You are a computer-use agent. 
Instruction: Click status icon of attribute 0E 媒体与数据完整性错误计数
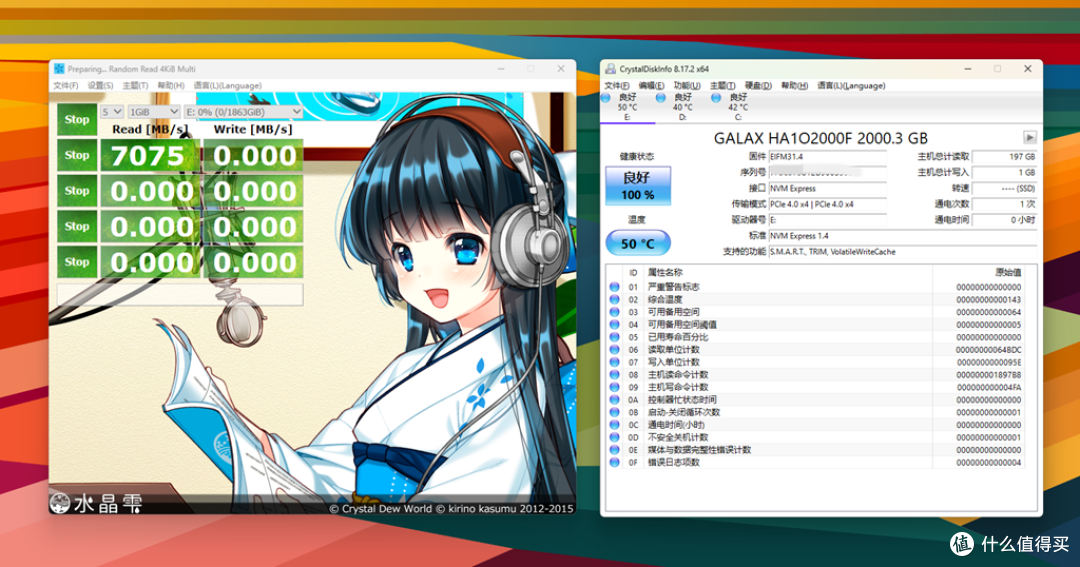point(614,450)
